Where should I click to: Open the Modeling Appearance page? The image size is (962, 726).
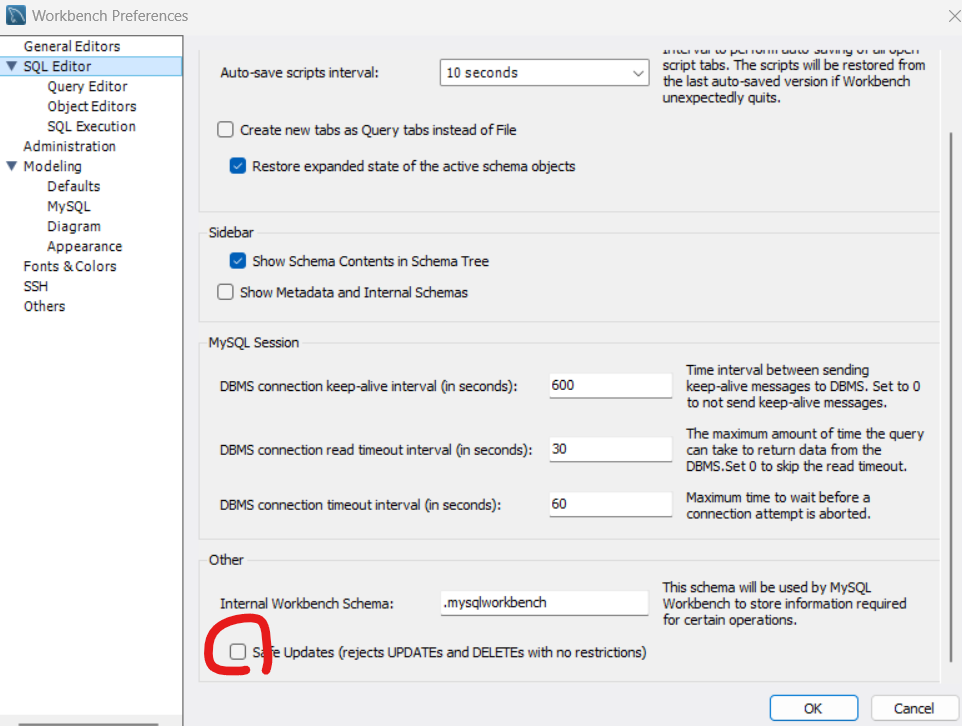pyautogui.click(x=85, y=247)
